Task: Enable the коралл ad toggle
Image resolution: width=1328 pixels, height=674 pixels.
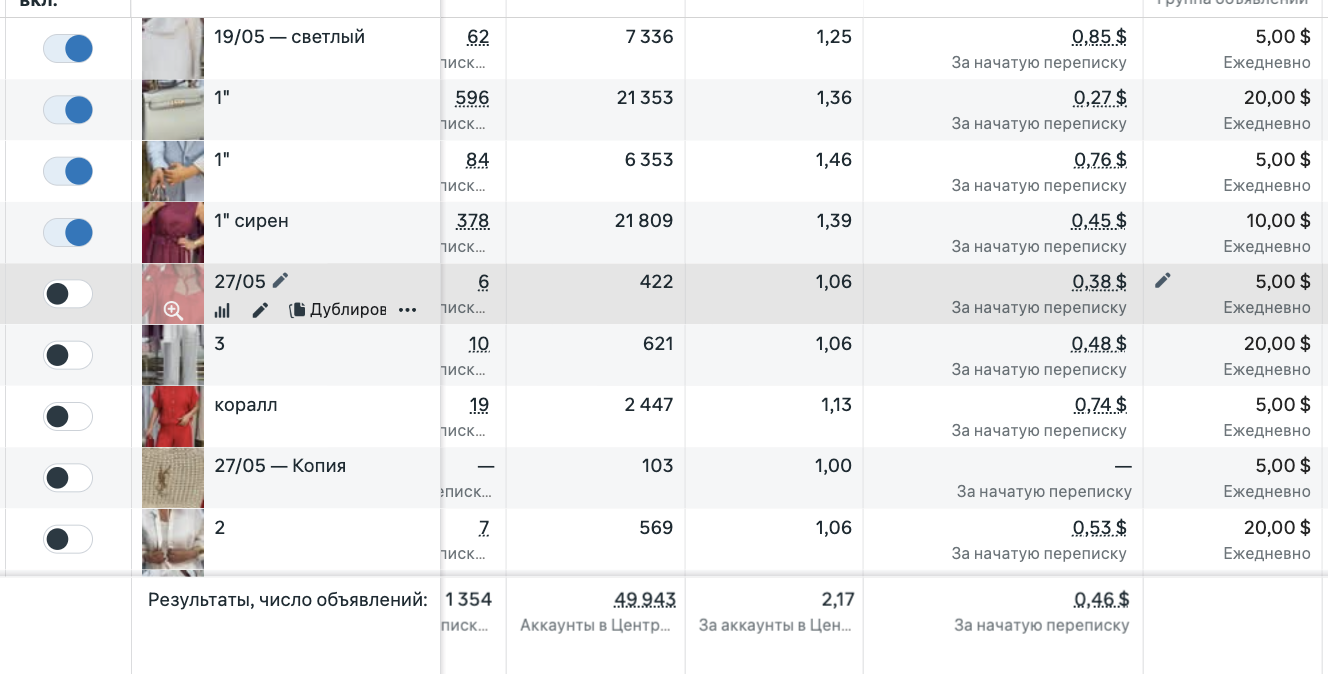Action: (68, 417)
